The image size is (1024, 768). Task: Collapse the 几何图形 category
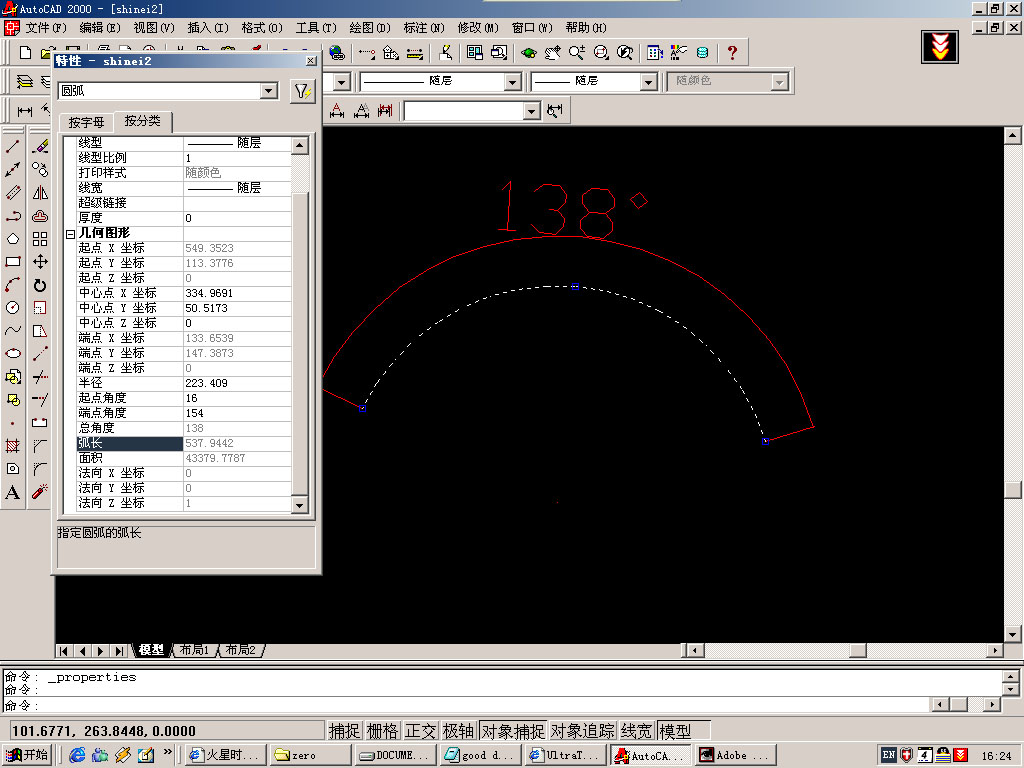coord(71,234)
